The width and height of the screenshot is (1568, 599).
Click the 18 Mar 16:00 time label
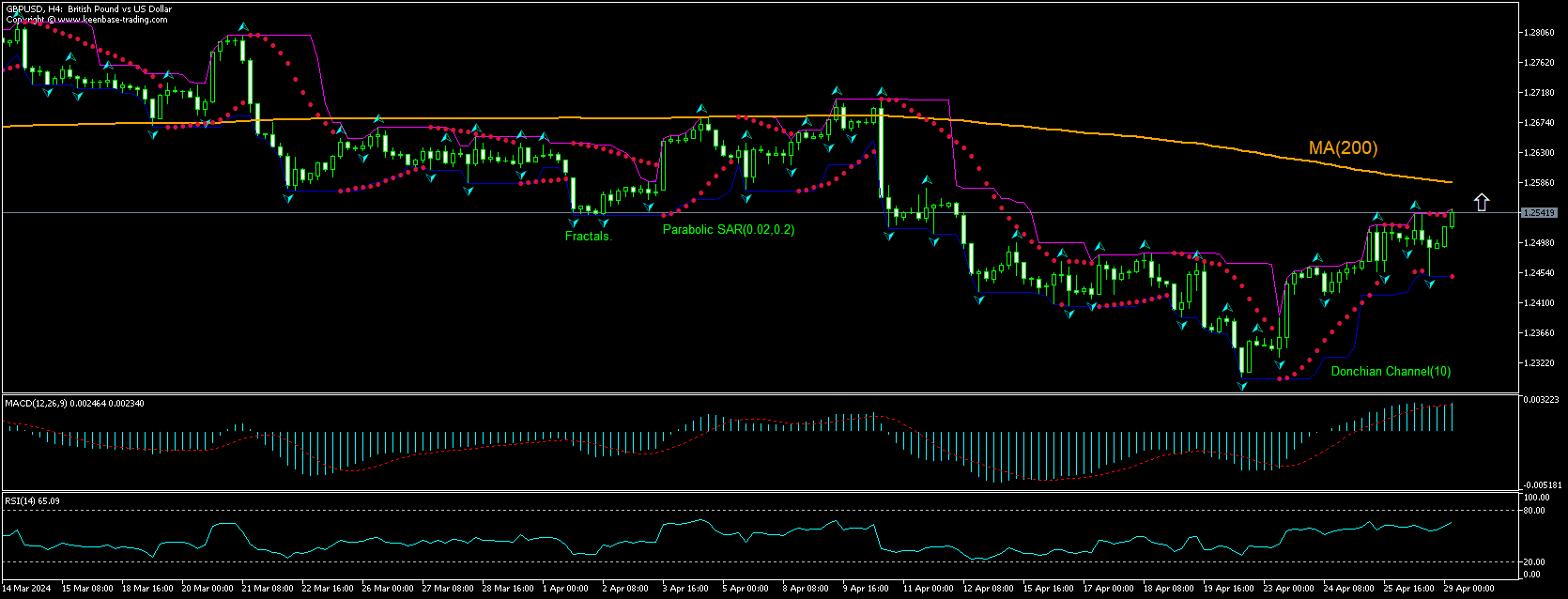[147, 589]
